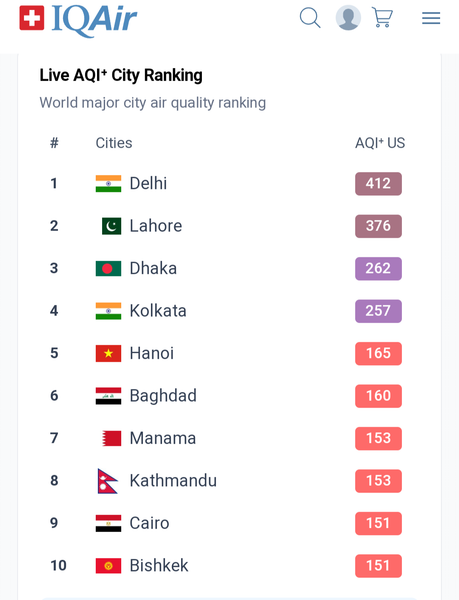The width and height of the screenshot is (459, 600).
Task: Click the 262 AQI badge for Dhaka
Action: [x=378, y=269]
